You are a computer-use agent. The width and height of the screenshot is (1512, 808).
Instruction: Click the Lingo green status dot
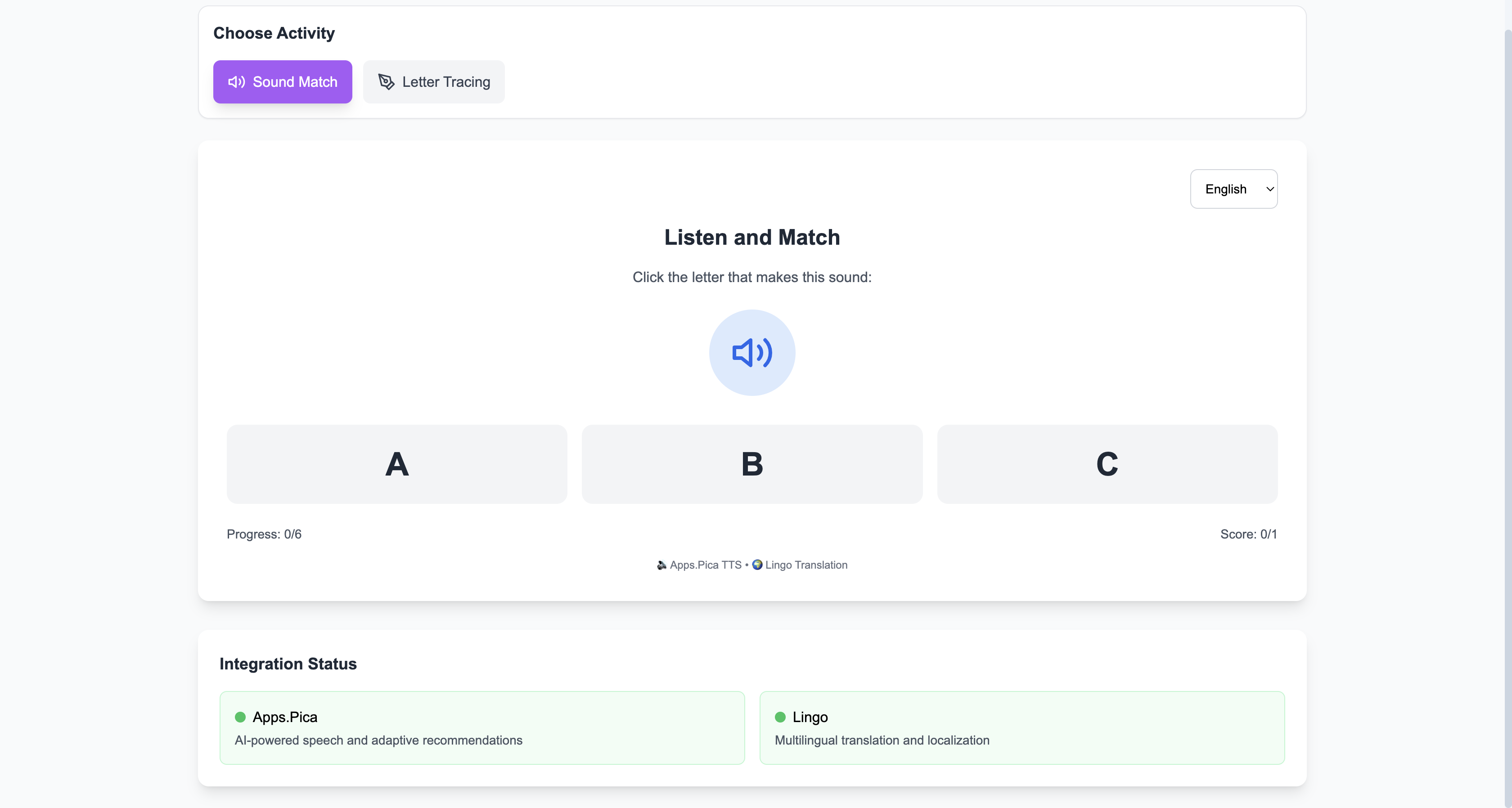[780, 717]
